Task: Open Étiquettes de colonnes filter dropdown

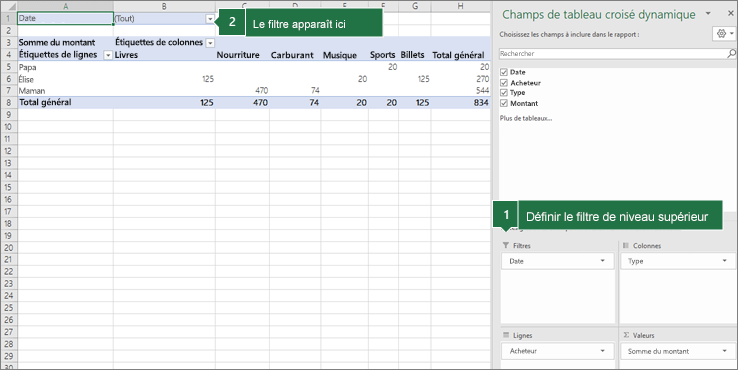Action: click(210, 43)
